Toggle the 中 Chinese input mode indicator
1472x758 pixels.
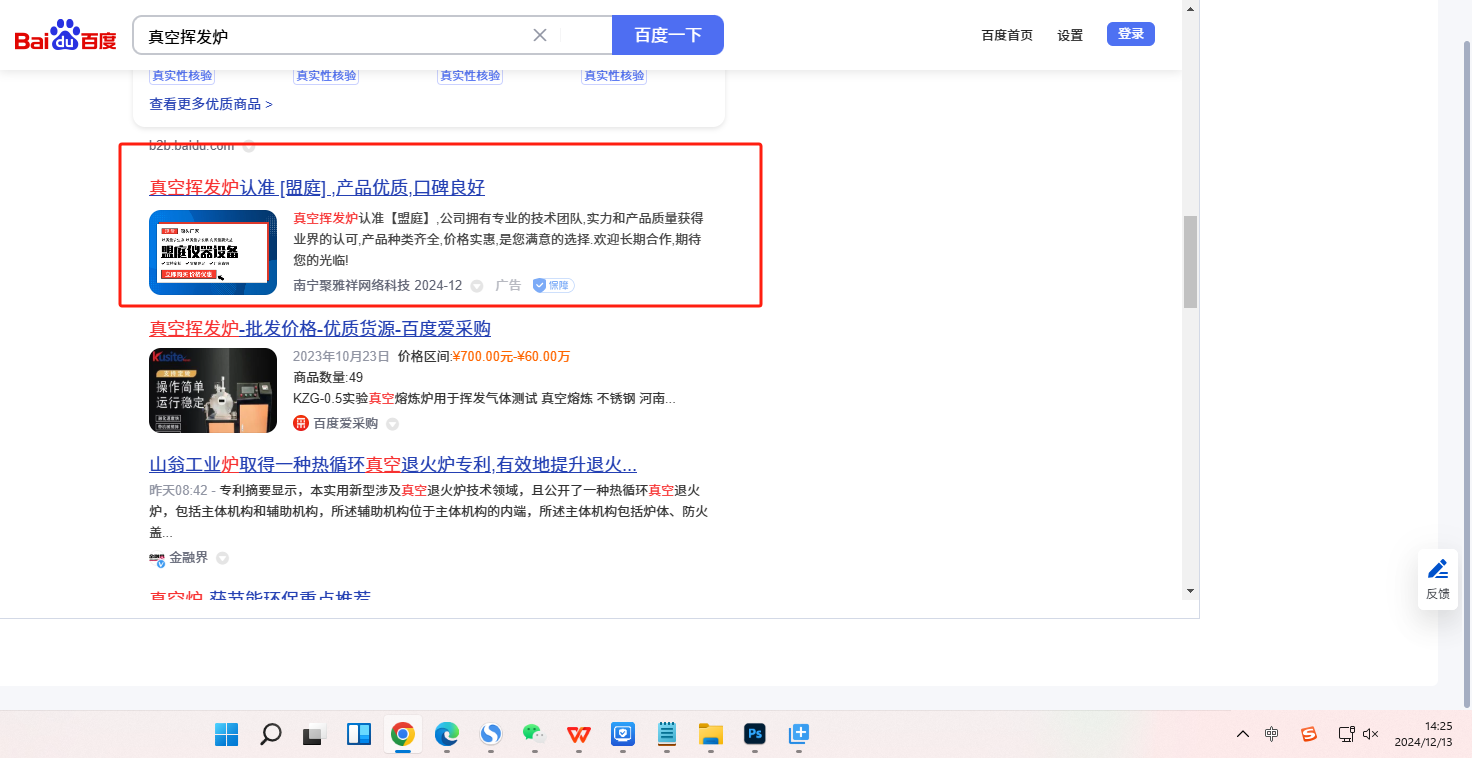[x=1271, y=734]
